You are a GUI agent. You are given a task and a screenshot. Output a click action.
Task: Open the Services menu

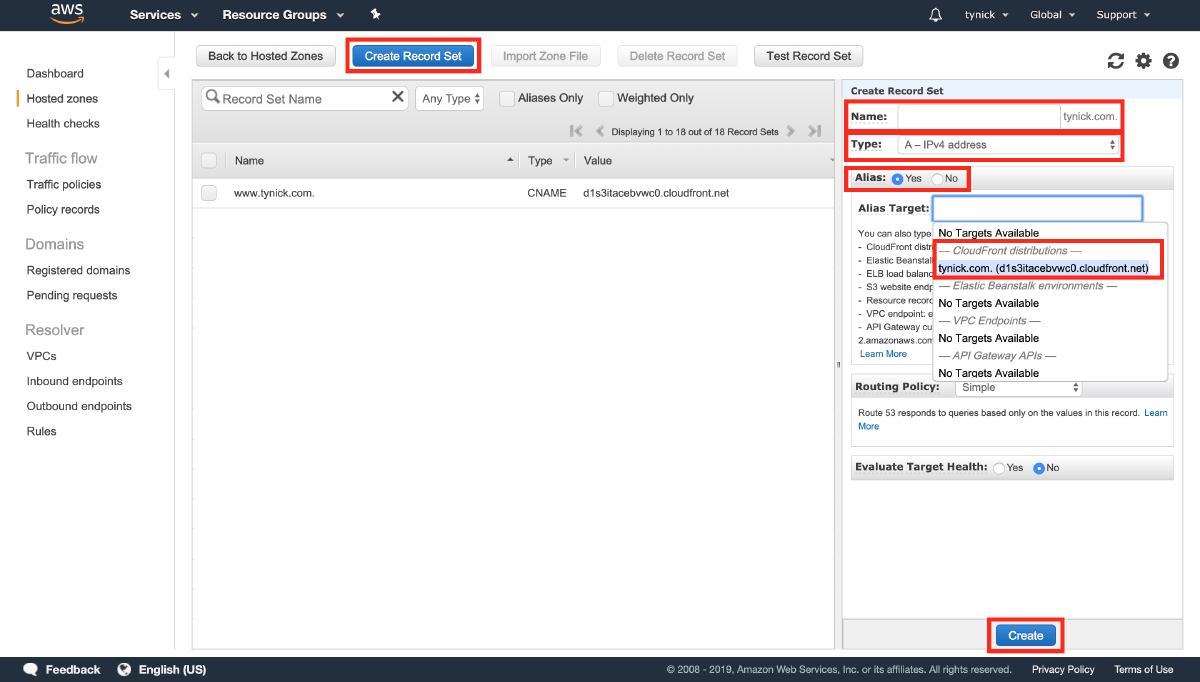[x=164, y=15]
